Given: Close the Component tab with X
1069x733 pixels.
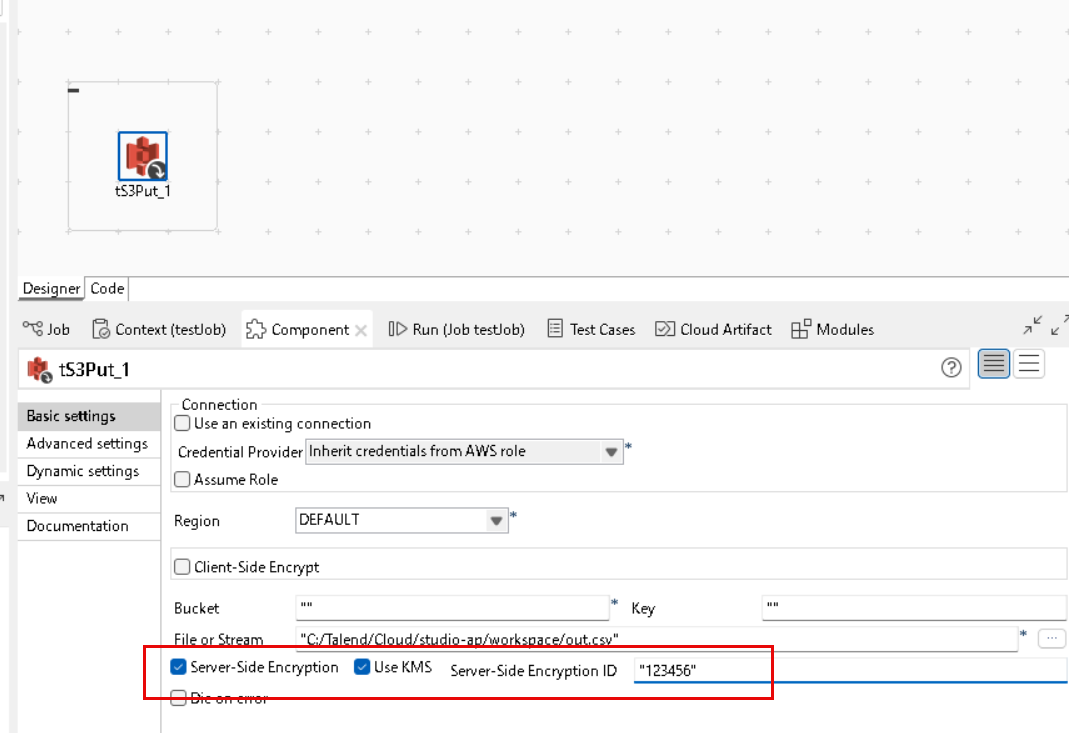Looking at the screenshot, I should pyautogui.click(x=361, y=331).
